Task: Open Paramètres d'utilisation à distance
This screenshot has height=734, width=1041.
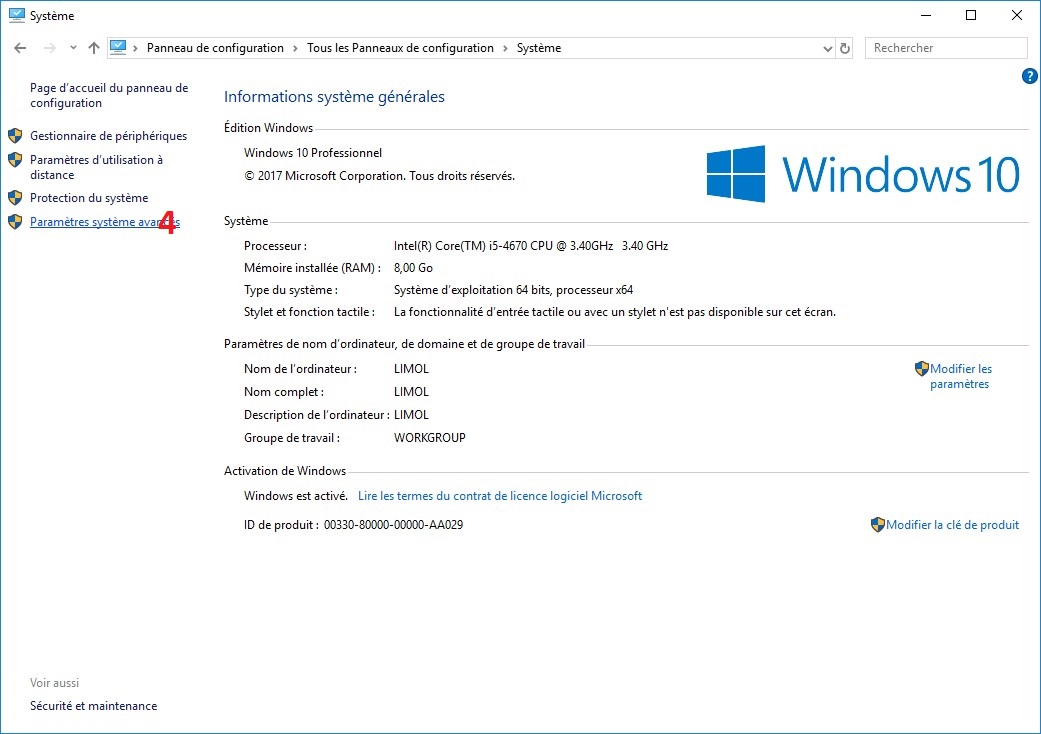Action: 96,167
